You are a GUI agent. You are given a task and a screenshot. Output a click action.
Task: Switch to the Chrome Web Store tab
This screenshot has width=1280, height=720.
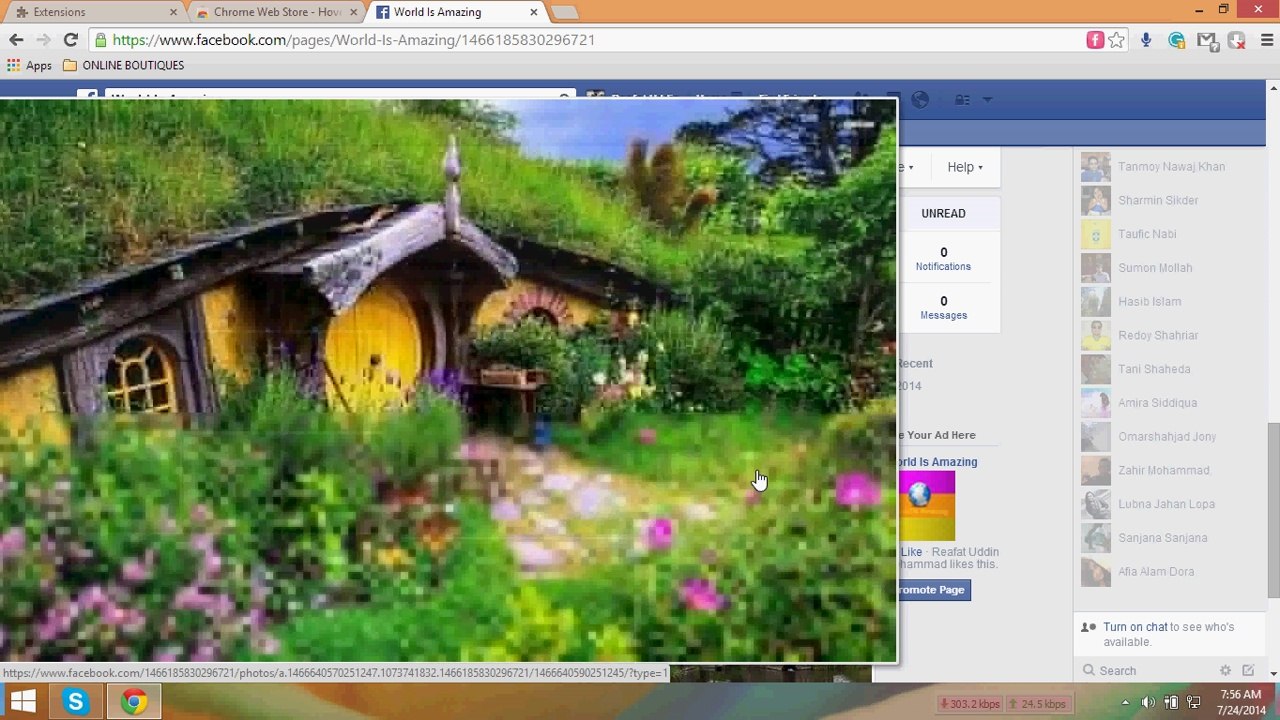[275, 12]
